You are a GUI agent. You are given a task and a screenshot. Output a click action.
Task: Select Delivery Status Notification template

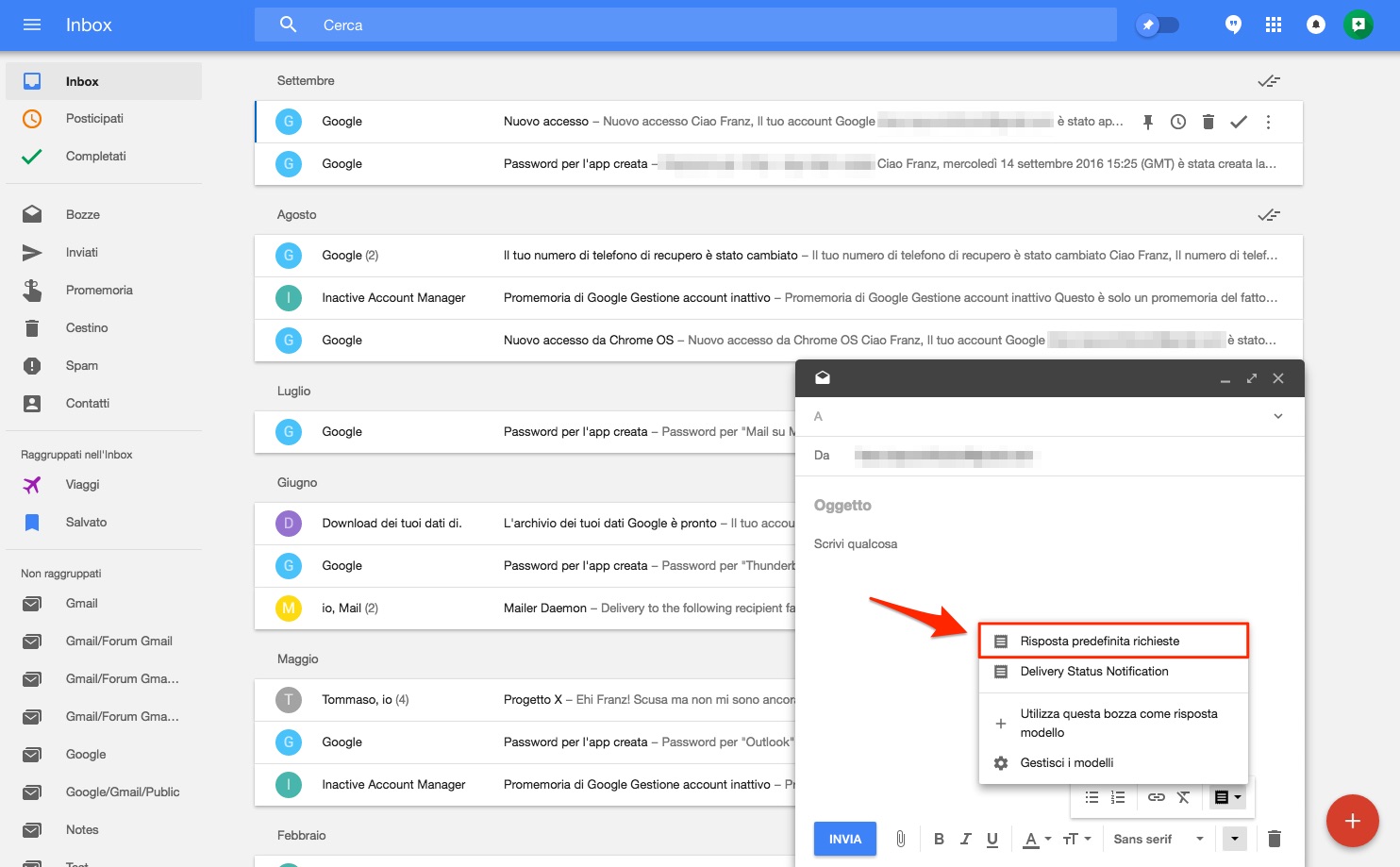click(1113, 672)
